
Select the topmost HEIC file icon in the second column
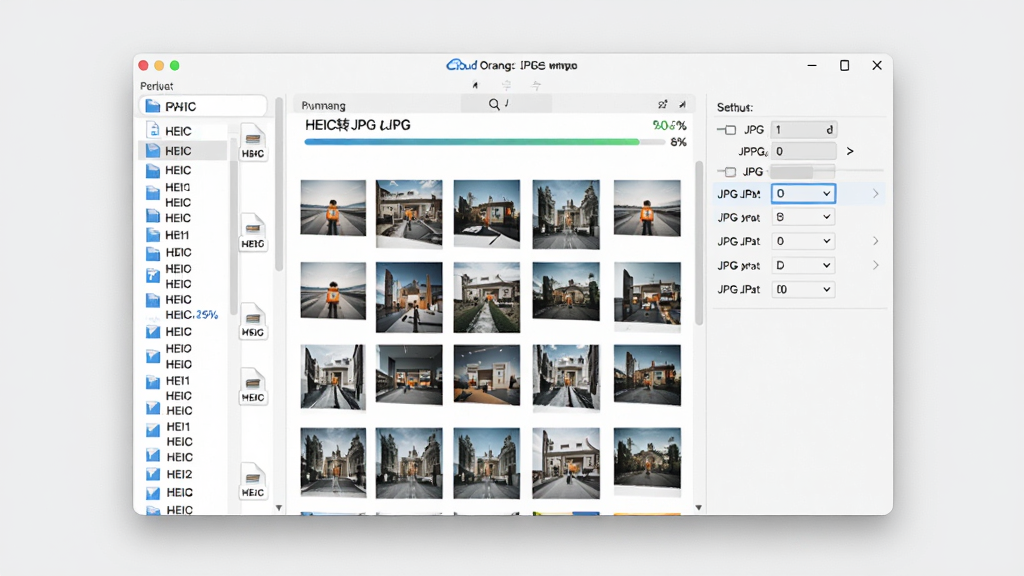tap(253, 142)
